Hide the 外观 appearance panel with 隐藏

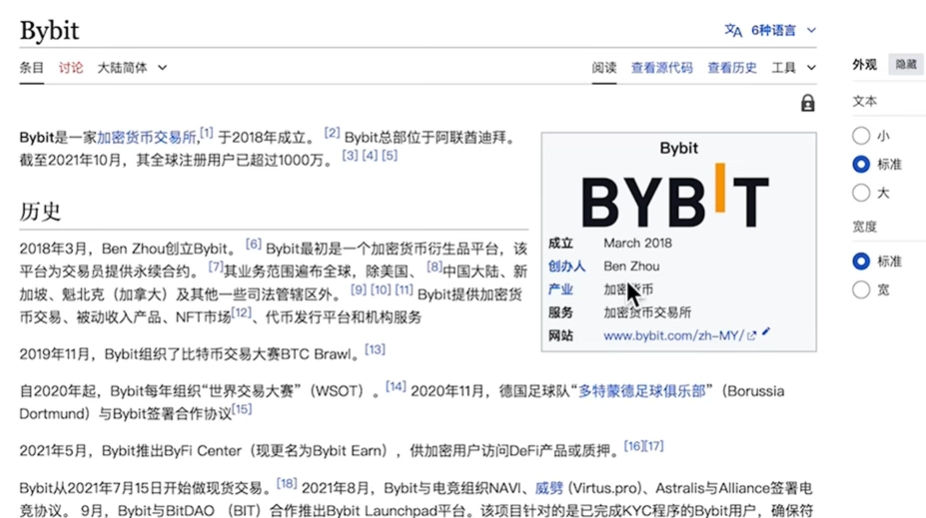coord(906,64)
